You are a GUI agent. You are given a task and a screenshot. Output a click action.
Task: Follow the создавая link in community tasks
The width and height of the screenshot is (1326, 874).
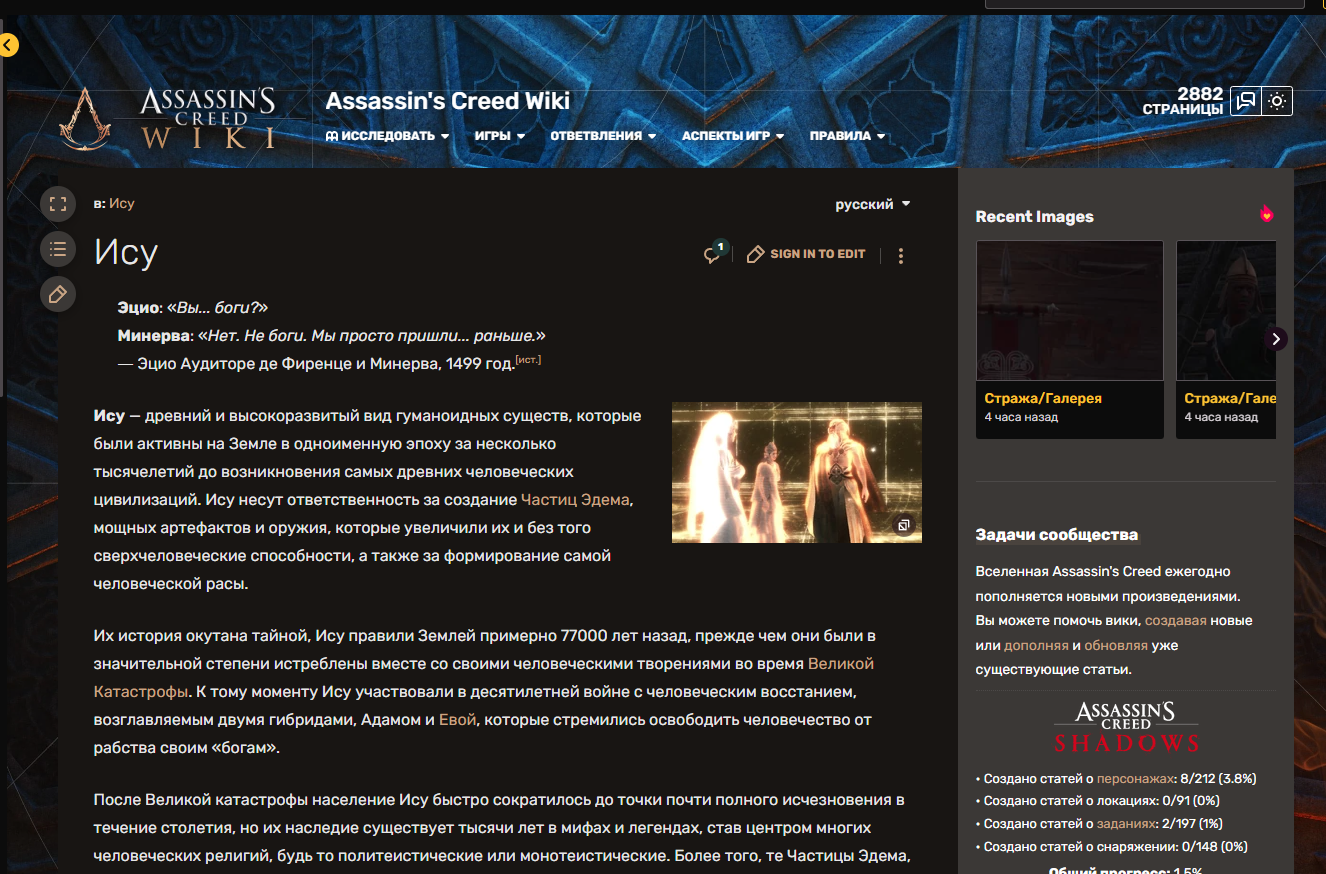tap(1176, 621)
